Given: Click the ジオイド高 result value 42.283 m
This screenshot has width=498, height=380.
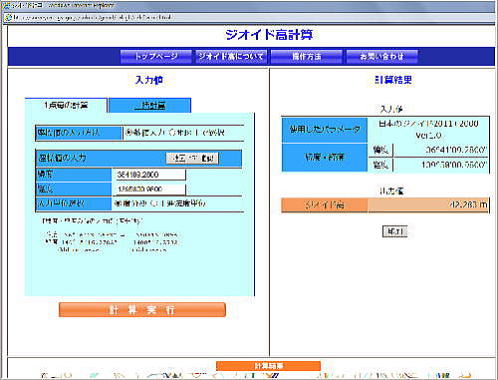Looking at the screenshot, I should 468,204.
